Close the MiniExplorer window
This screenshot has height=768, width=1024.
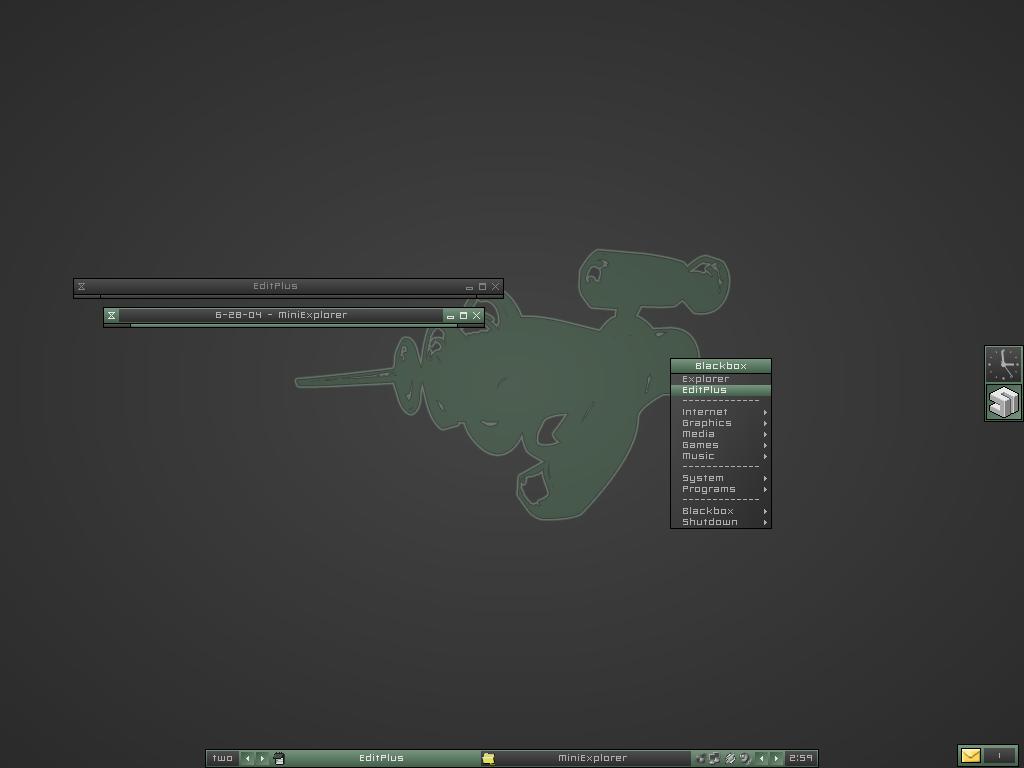[477, 315]
